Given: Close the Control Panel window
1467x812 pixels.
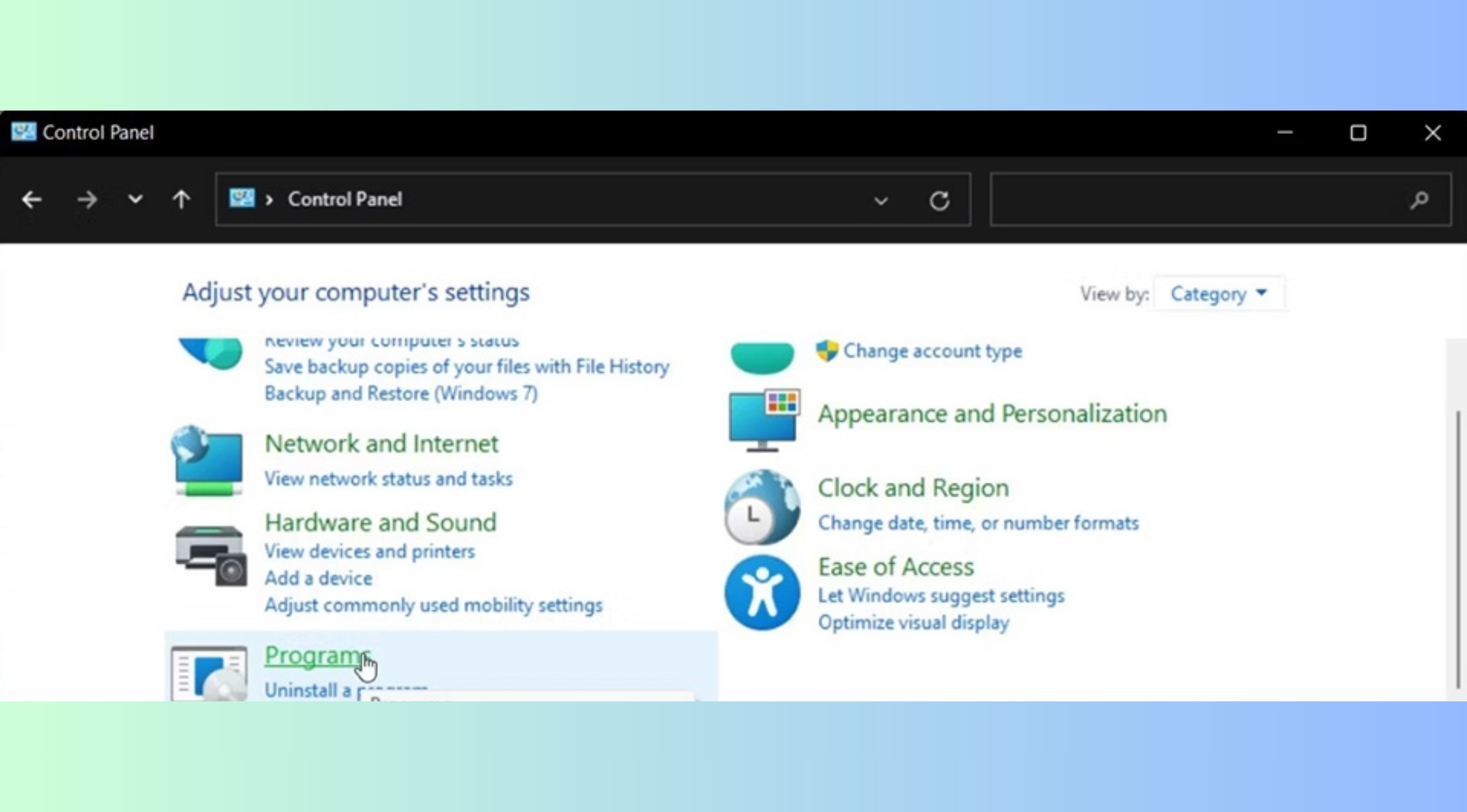Looking at the screenshot, I should (x=1433, y=133).
